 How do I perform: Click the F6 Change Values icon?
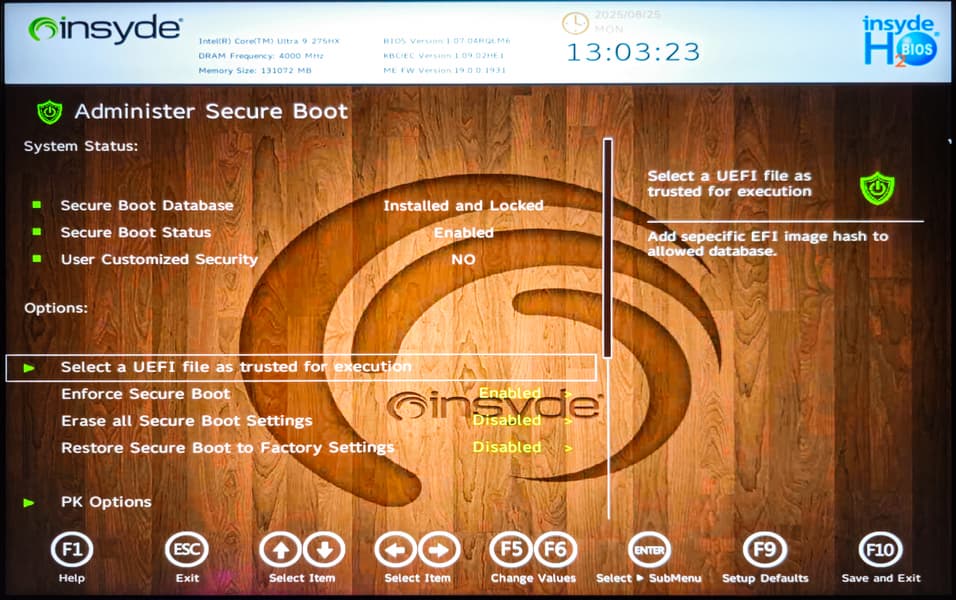555,550
